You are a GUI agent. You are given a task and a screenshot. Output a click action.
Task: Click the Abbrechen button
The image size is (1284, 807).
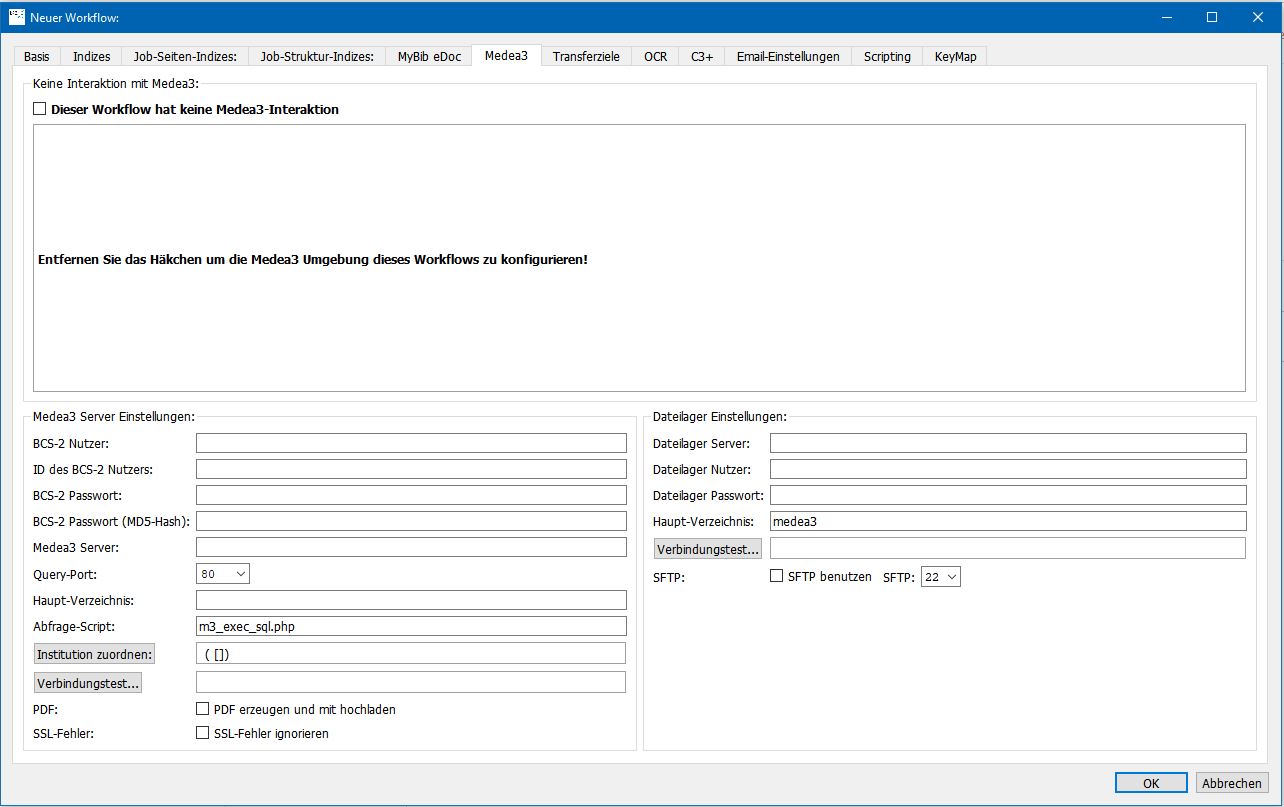(x=1233, y=783)
